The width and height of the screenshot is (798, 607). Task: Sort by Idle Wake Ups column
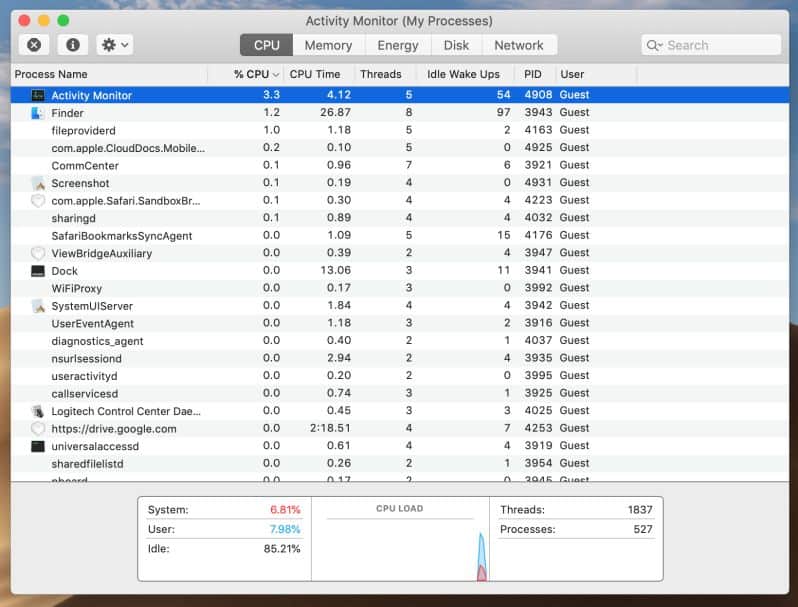[463, 74]
